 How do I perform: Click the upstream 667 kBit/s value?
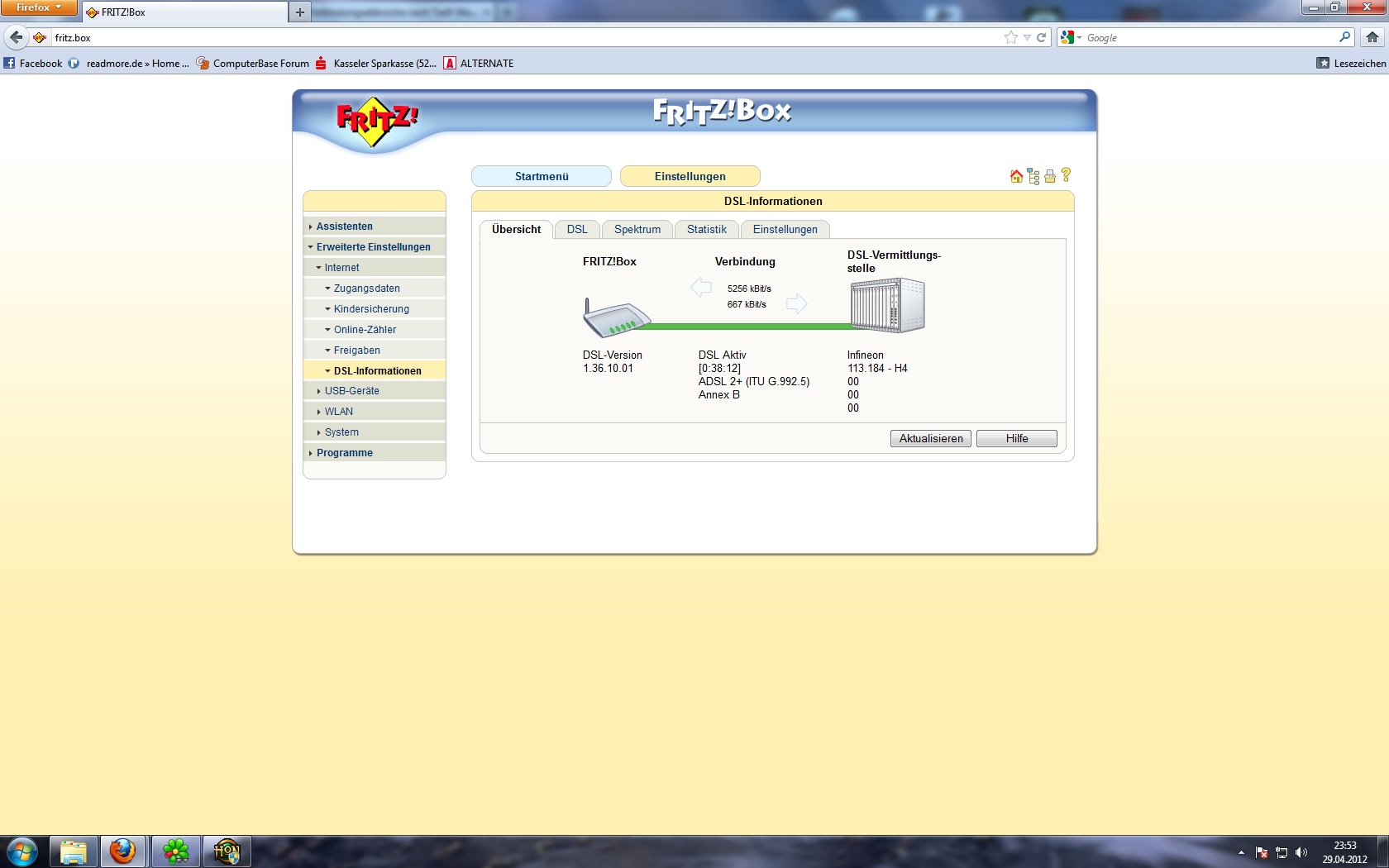pos(747,304)
